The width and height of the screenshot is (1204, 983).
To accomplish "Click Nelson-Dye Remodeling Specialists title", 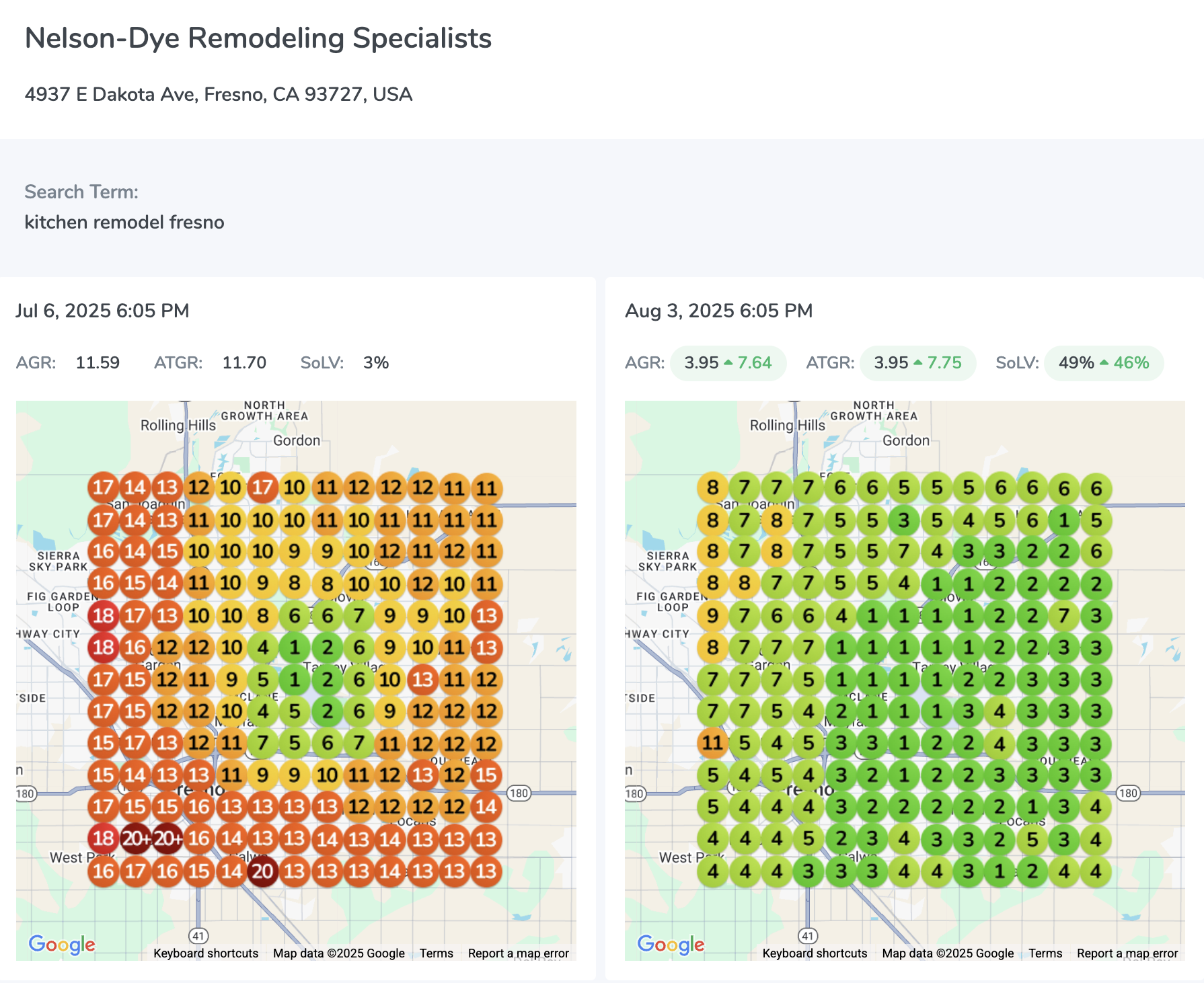I will click(x=258, y=38).
